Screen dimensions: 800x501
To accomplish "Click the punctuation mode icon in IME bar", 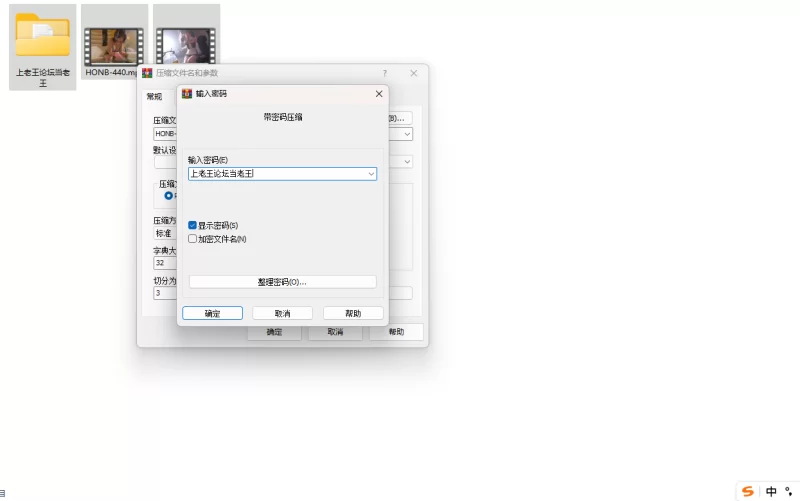I will 789,492.
